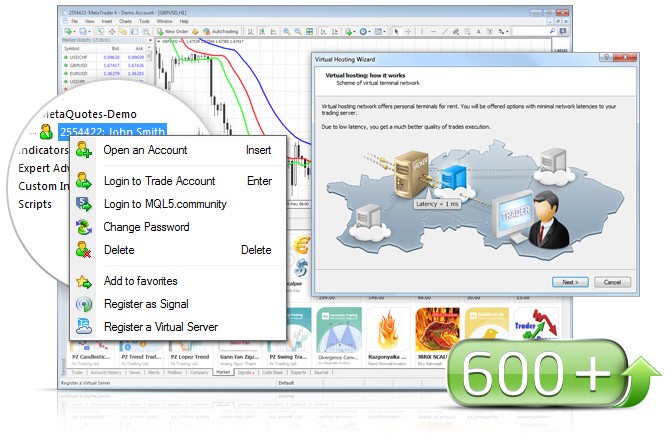Select the 2554422: John Smith account

pyautogui.click(x=112, y=132)
